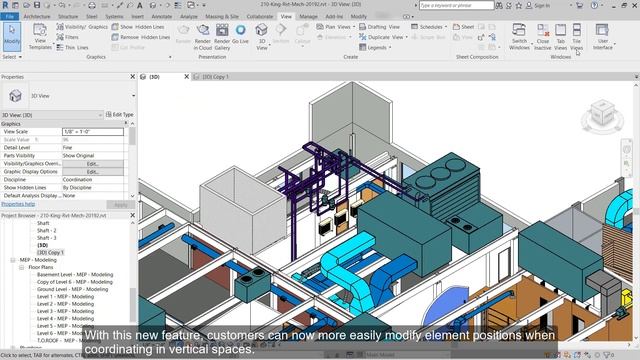The height and width of the screenshot is (360, 640).
Task: Click Show Hidden Lines tool
Action: click(x=138, y=27)
